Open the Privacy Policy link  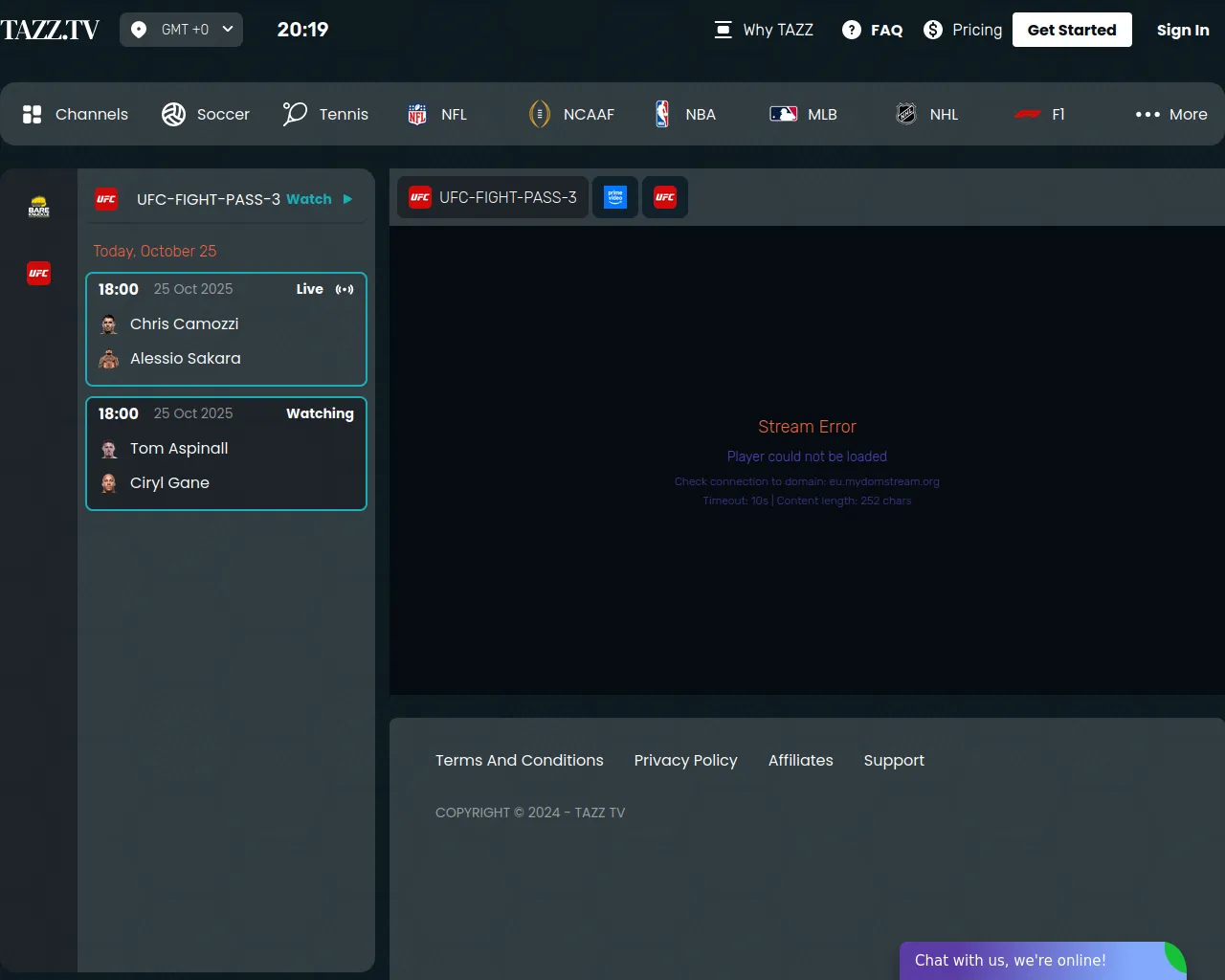point(685,760)
